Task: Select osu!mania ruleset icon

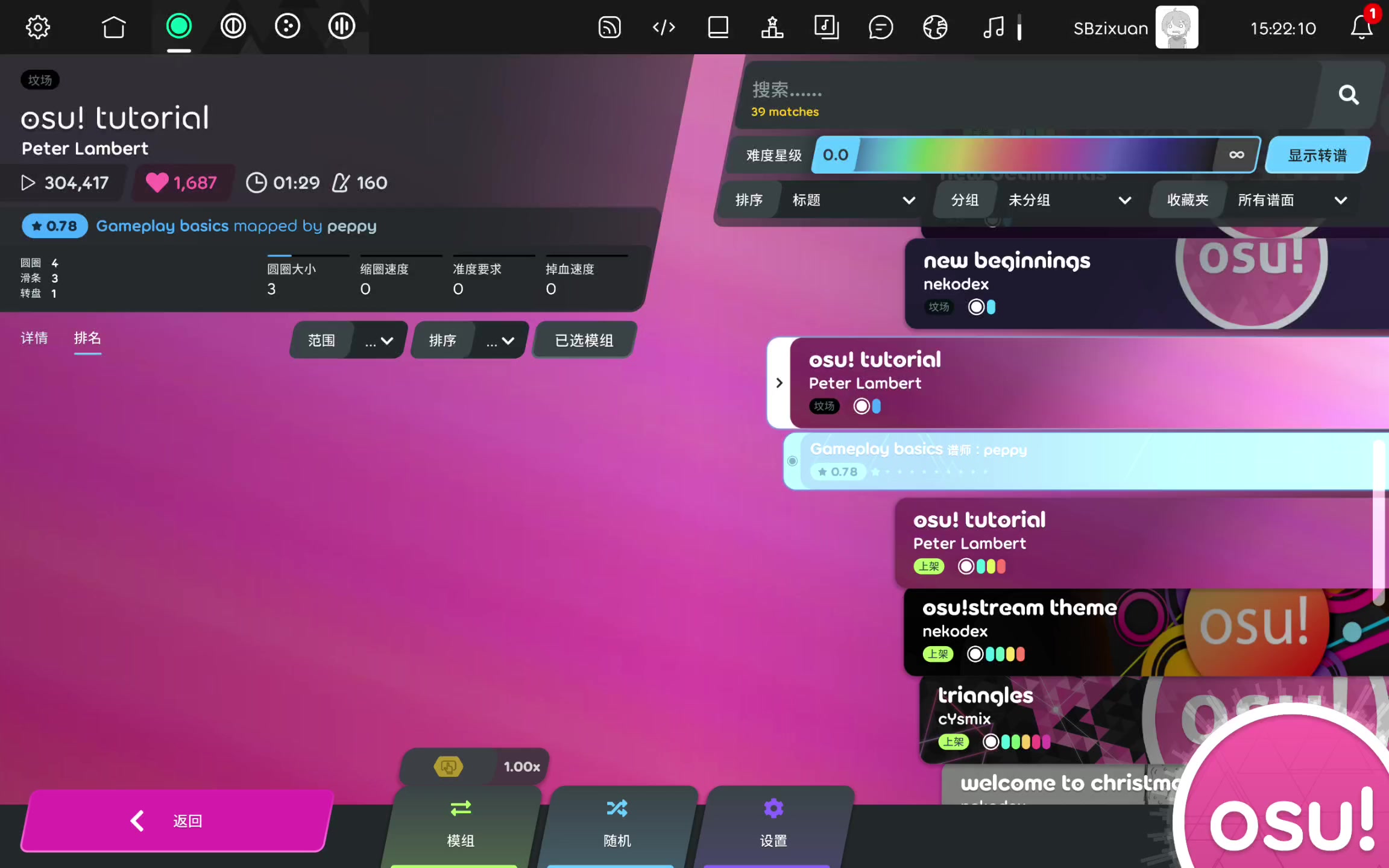Action: 341,27
